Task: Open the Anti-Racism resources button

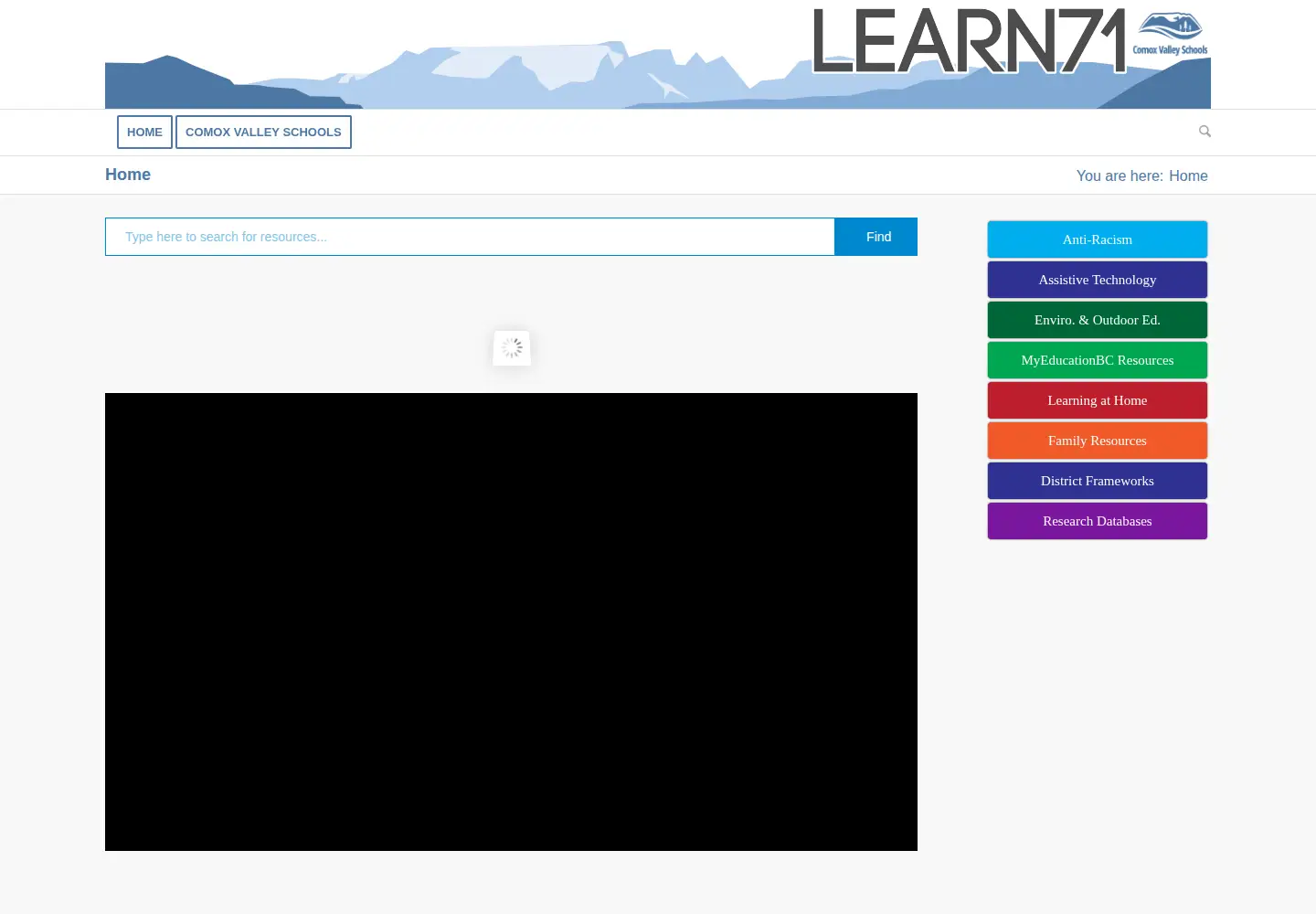Action: [1097, 239]
